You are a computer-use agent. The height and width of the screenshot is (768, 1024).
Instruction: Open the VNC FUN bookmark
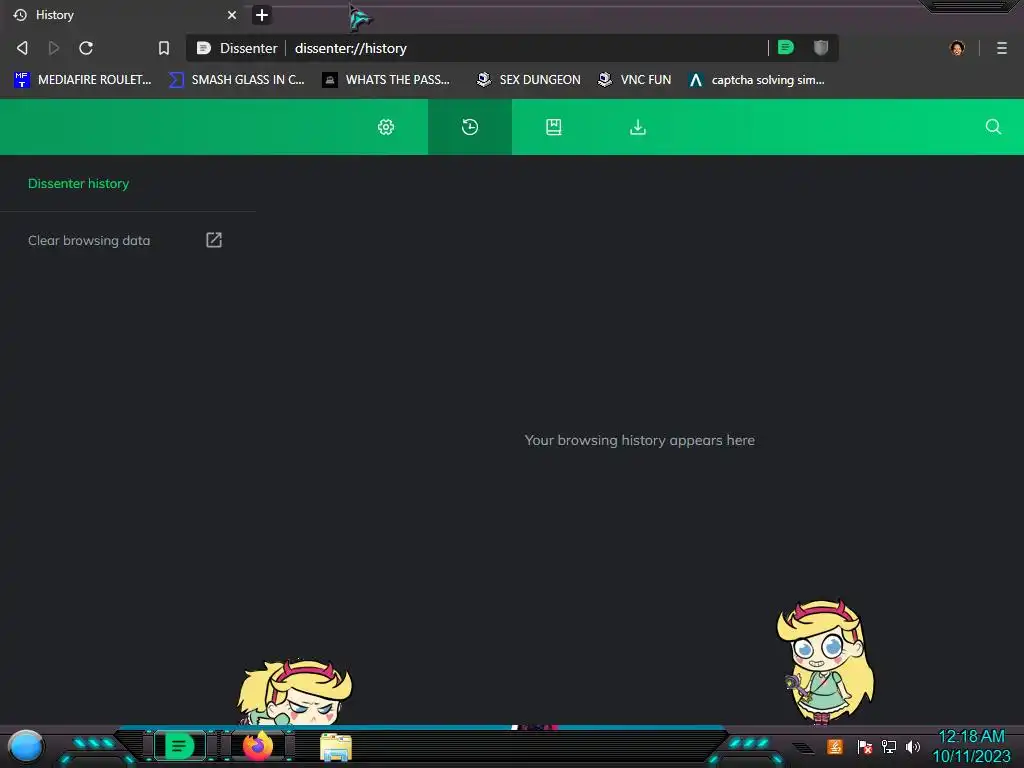pyautogui.click(x=635, y=80)
